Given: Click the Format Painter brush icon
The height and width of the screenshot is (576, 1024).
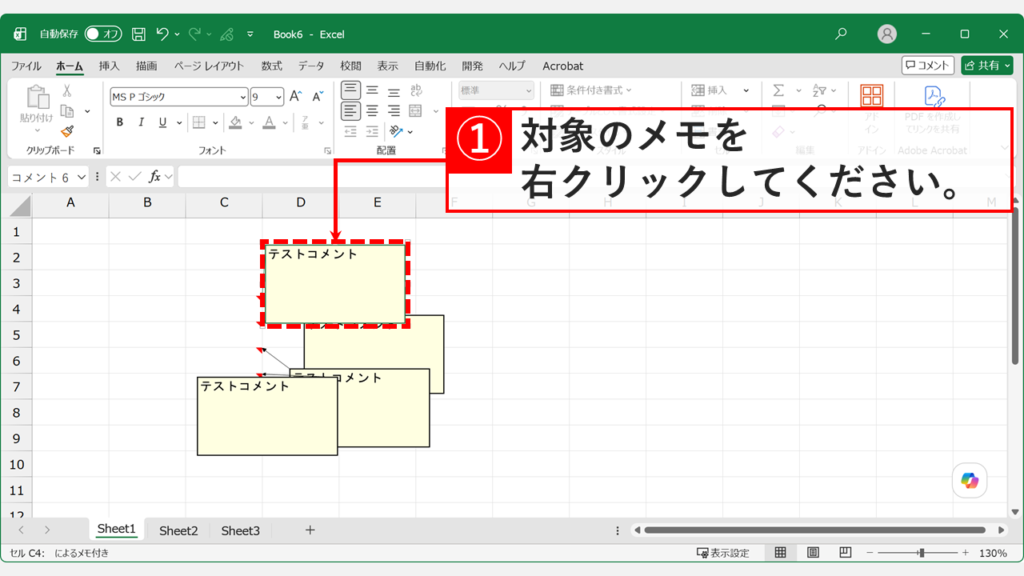Looking at the screenshot, I should 67,131.
